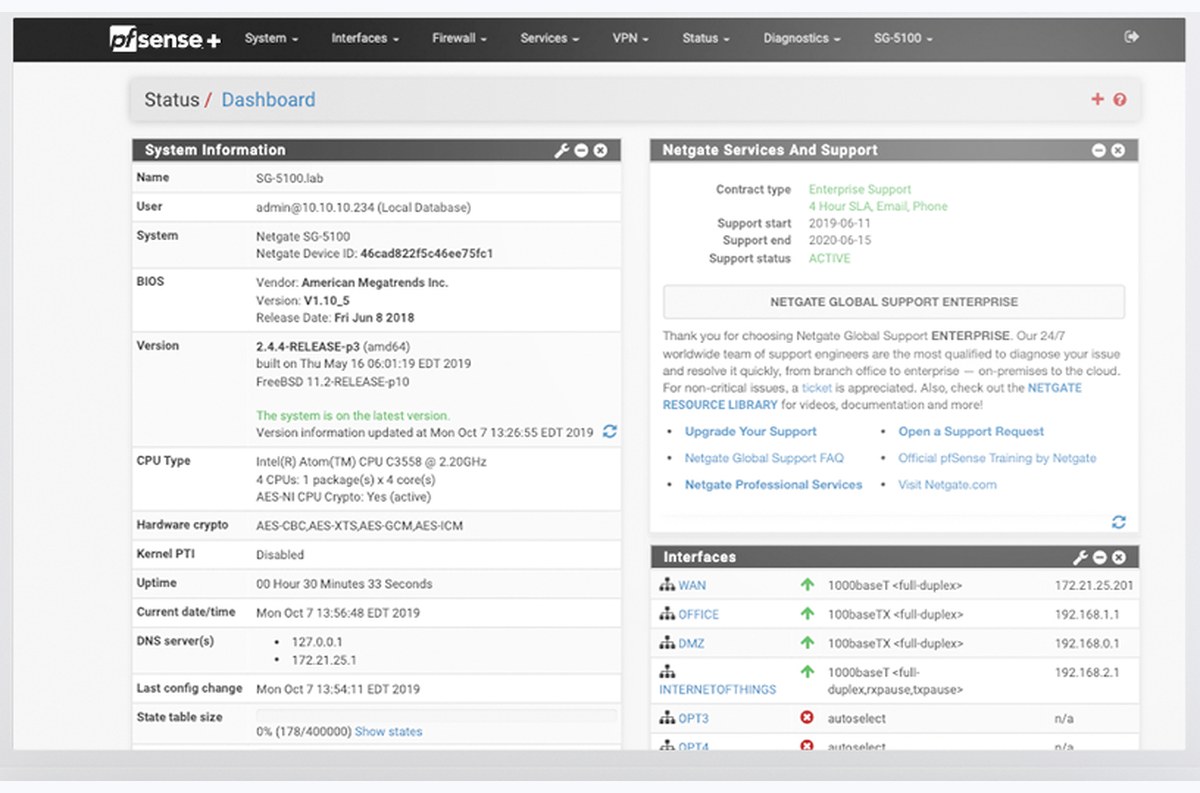The height and width of the screenshot is (793, 1200).
Task: Open the Firewall dropdown menu
Action: [x=459, y=38]
